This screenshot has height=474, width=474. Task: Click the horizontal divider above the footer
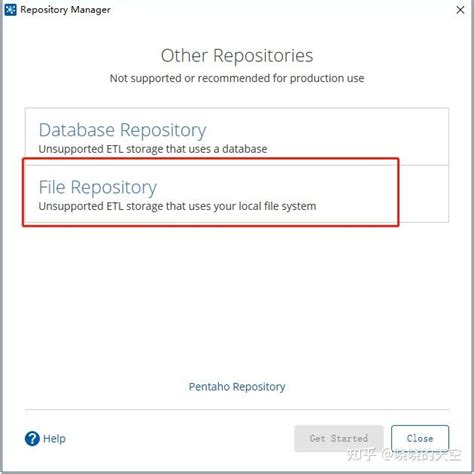tap(237, 409)
